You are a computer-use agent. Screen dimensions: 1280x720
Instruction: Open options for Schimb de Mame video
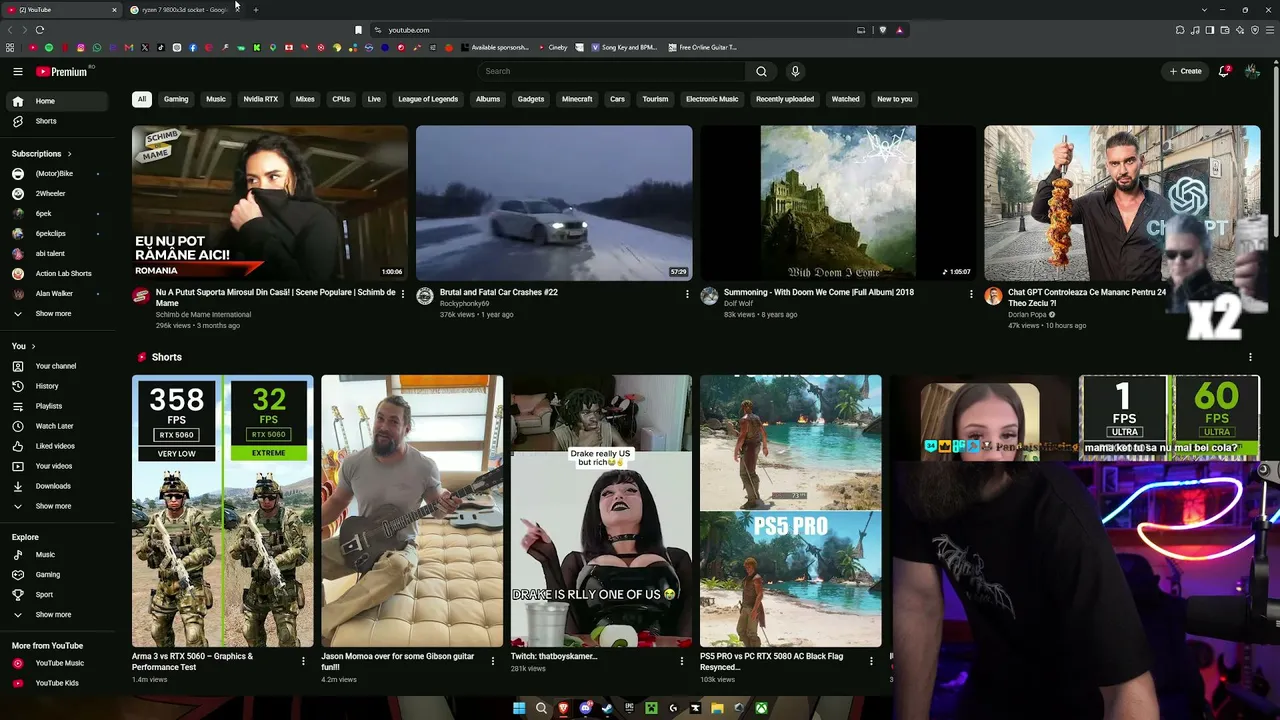coord(403,294)
